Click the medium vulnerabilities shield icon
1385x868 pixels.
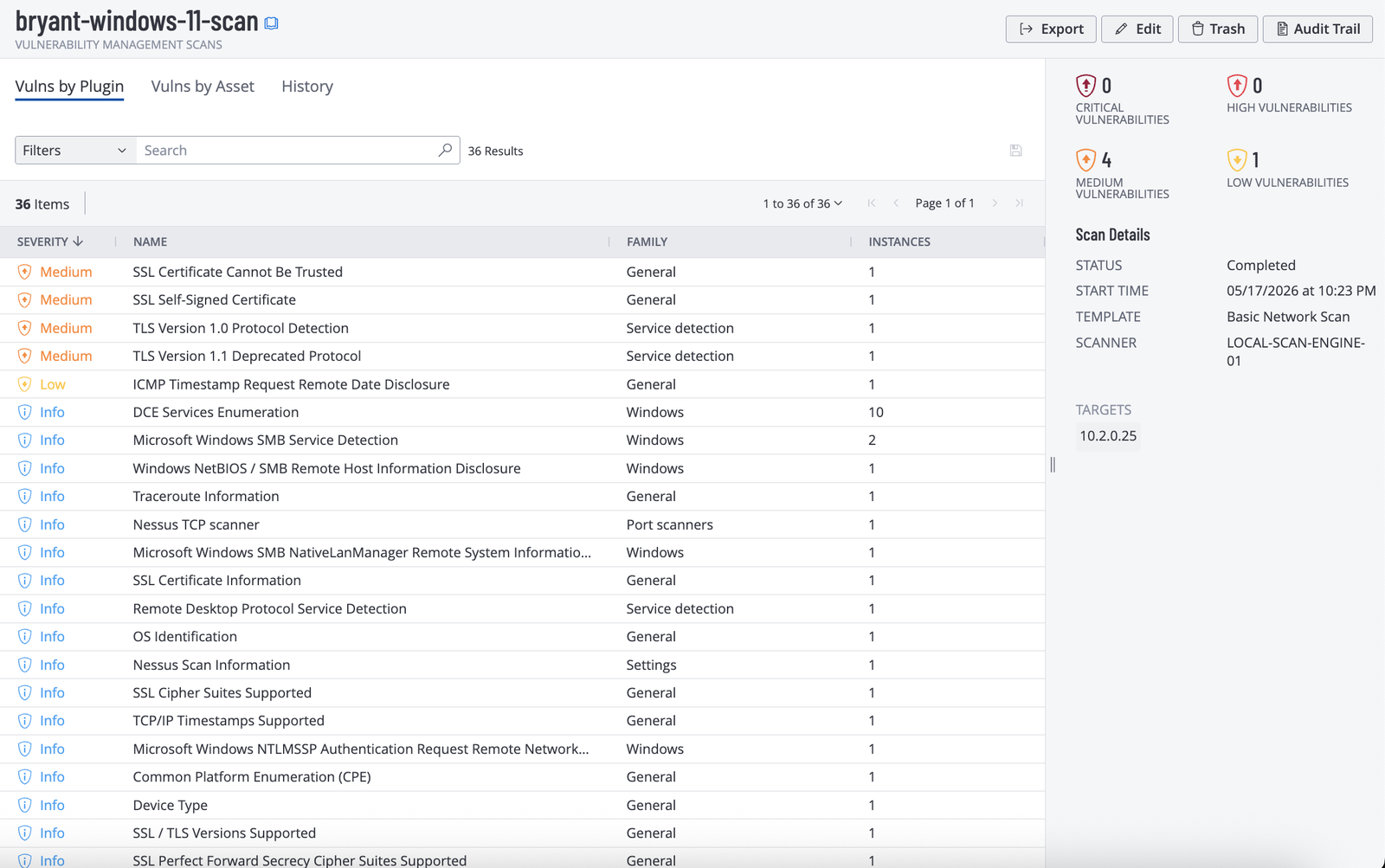click(x=1085, y=160)
